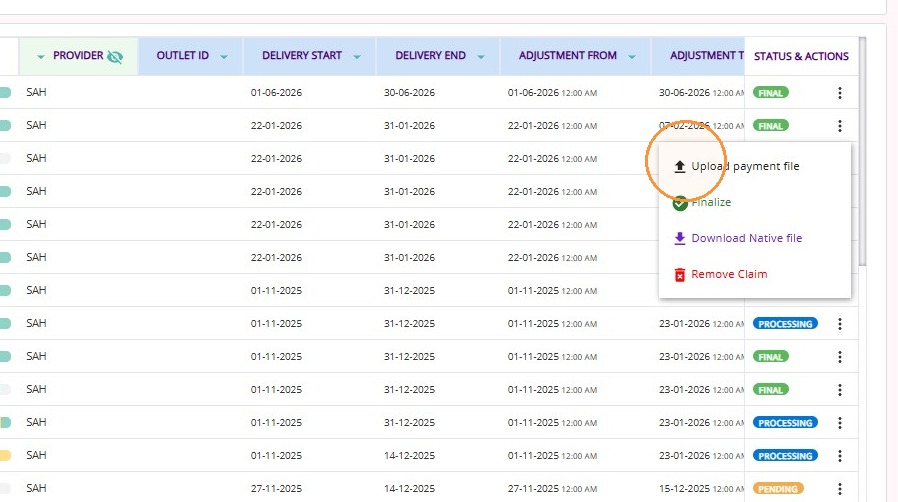Expand the Delivery Start column dropdown arrow
The height and width of the screenshot is (502, 898).
pyautogui.click(x=357, y=57)
